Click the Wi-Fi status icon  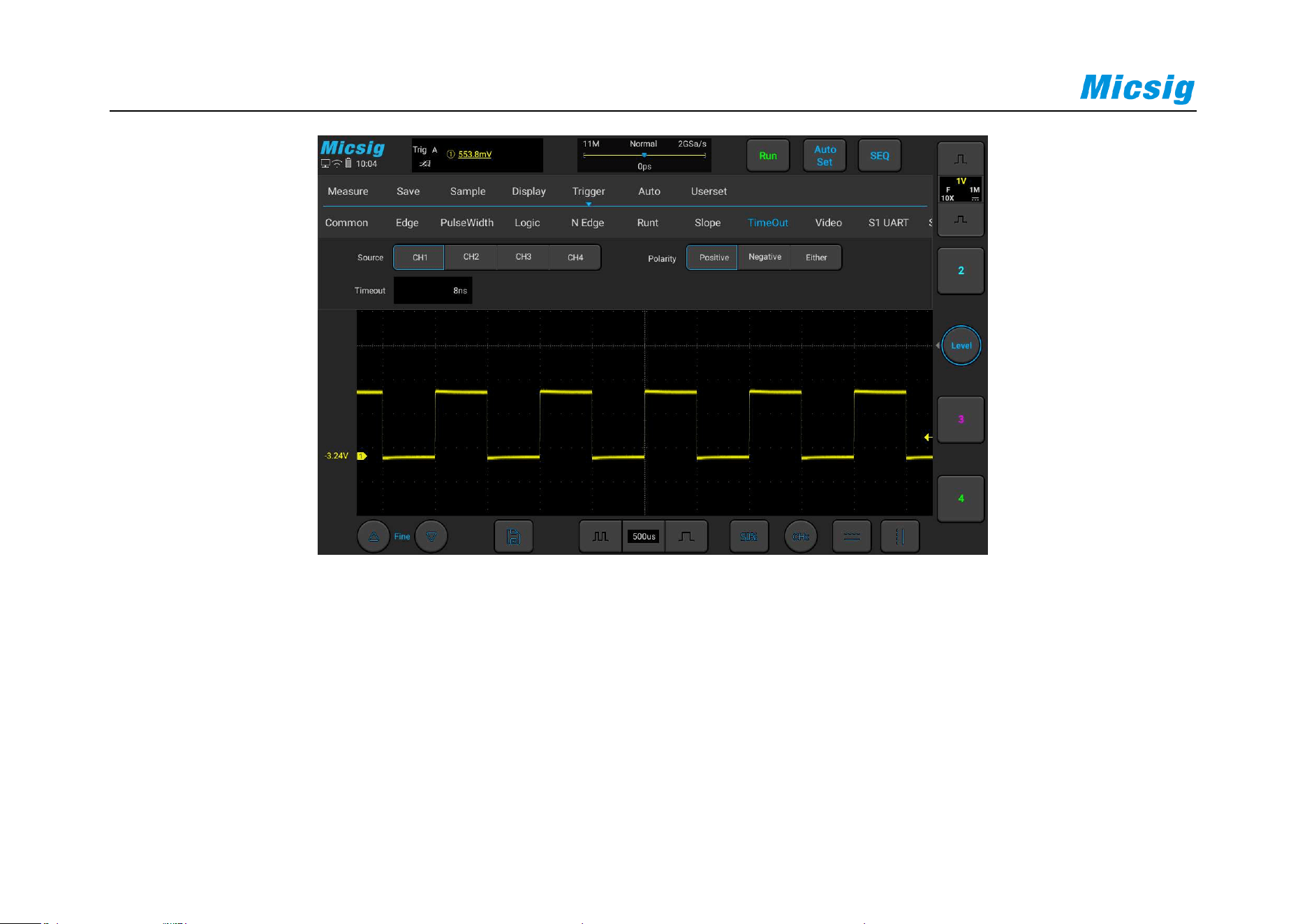coord(337,163)
